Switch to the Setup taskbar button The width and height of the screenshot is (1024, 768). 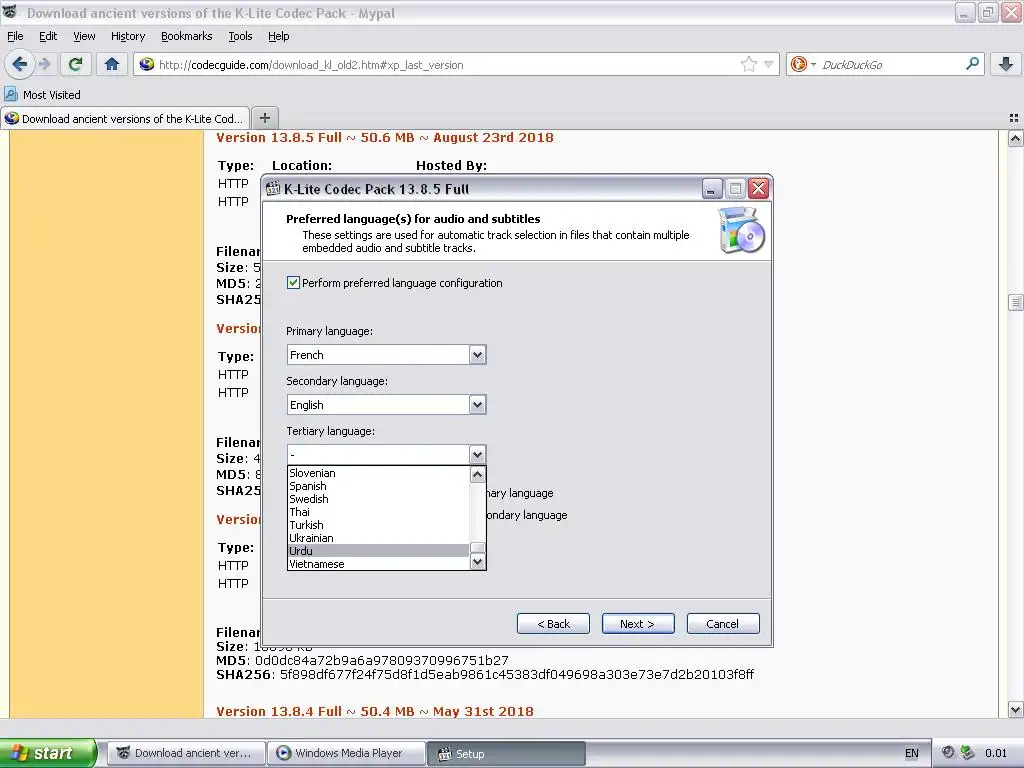pos(506,753)
